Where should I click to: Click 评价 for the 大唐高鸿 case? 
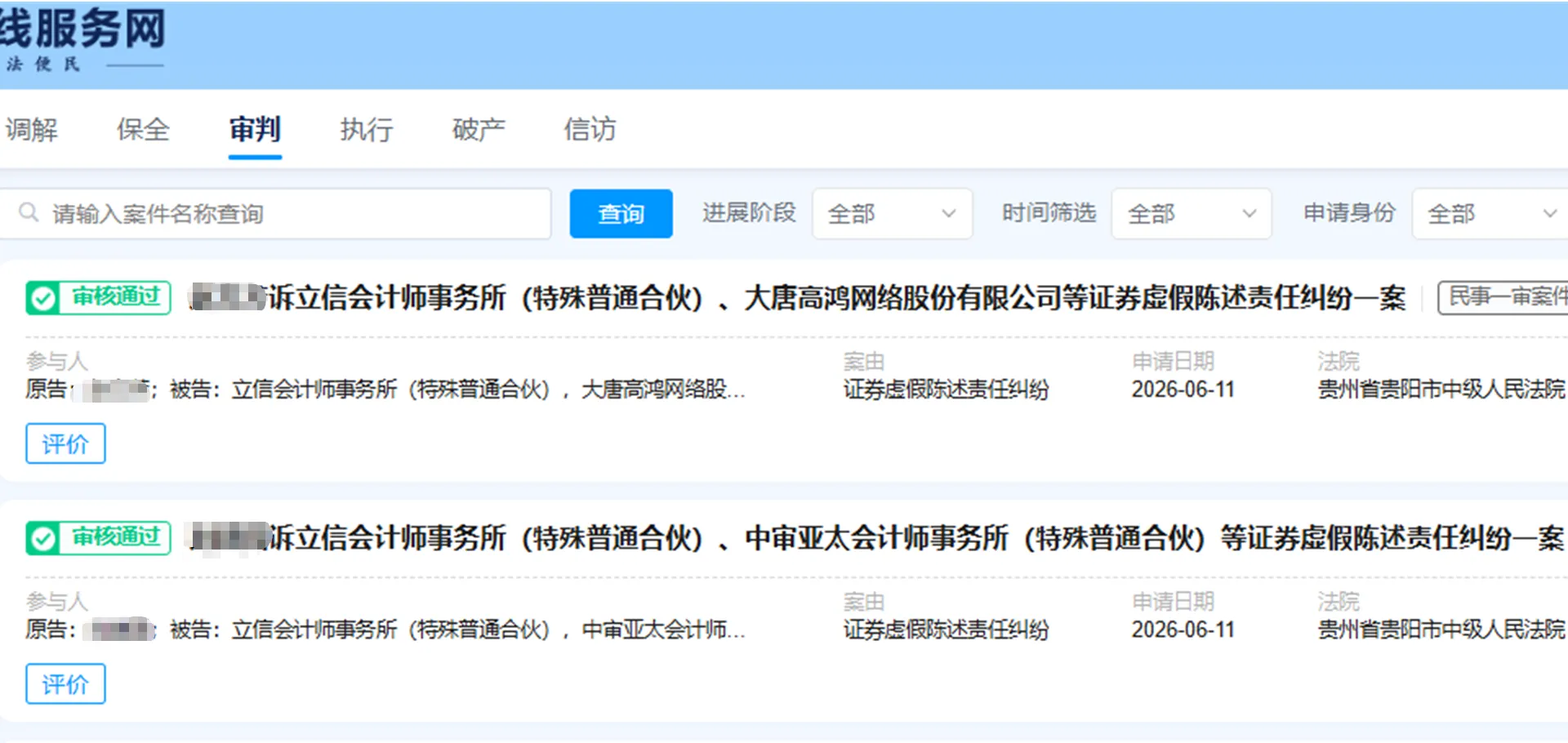[x=65, y=443]
